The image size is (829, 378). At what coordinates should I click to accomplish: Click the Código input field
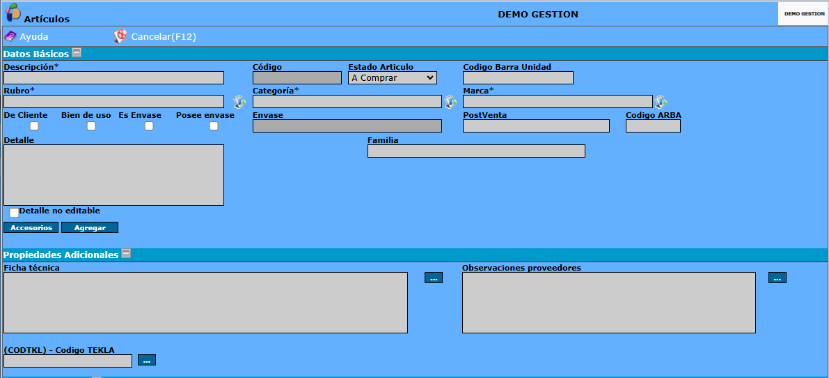point(297,78)
